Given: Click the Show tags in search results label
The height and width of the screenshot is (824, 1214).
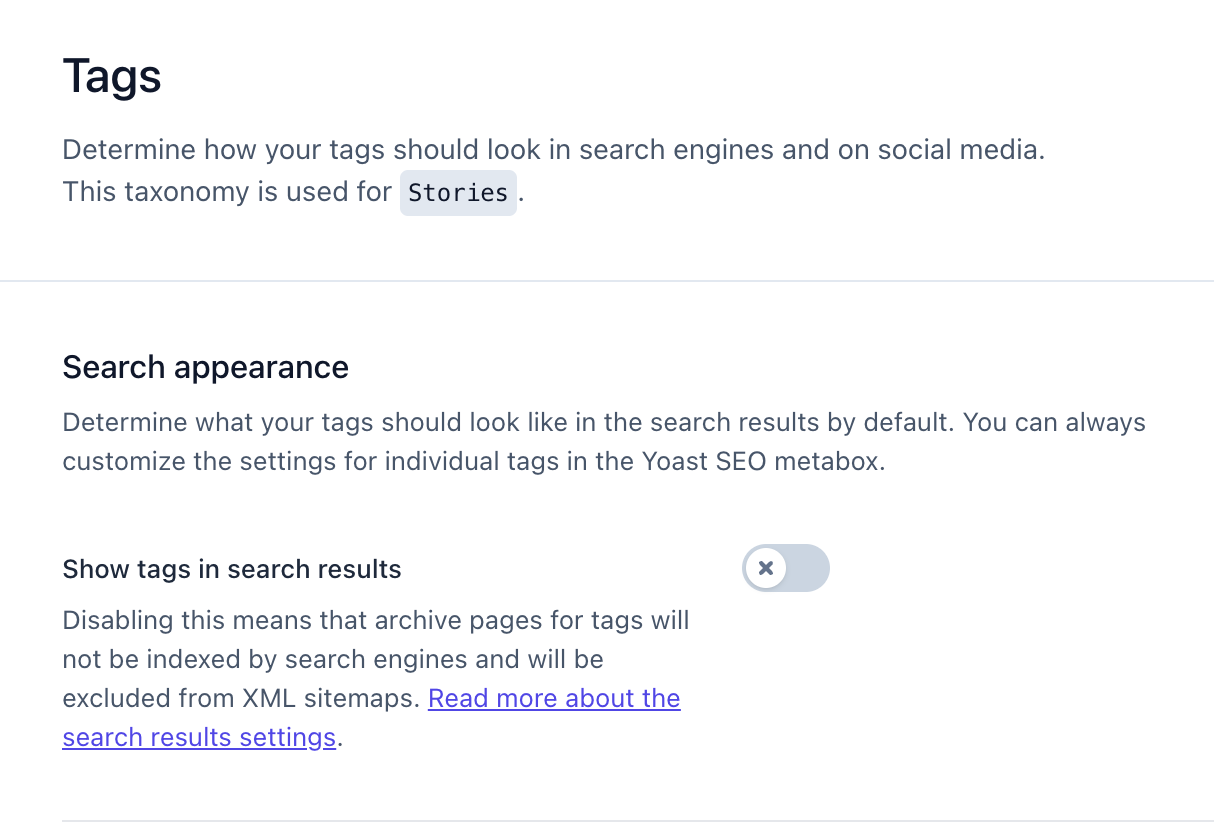Looking at the screenshot, I should coord(232,569).
